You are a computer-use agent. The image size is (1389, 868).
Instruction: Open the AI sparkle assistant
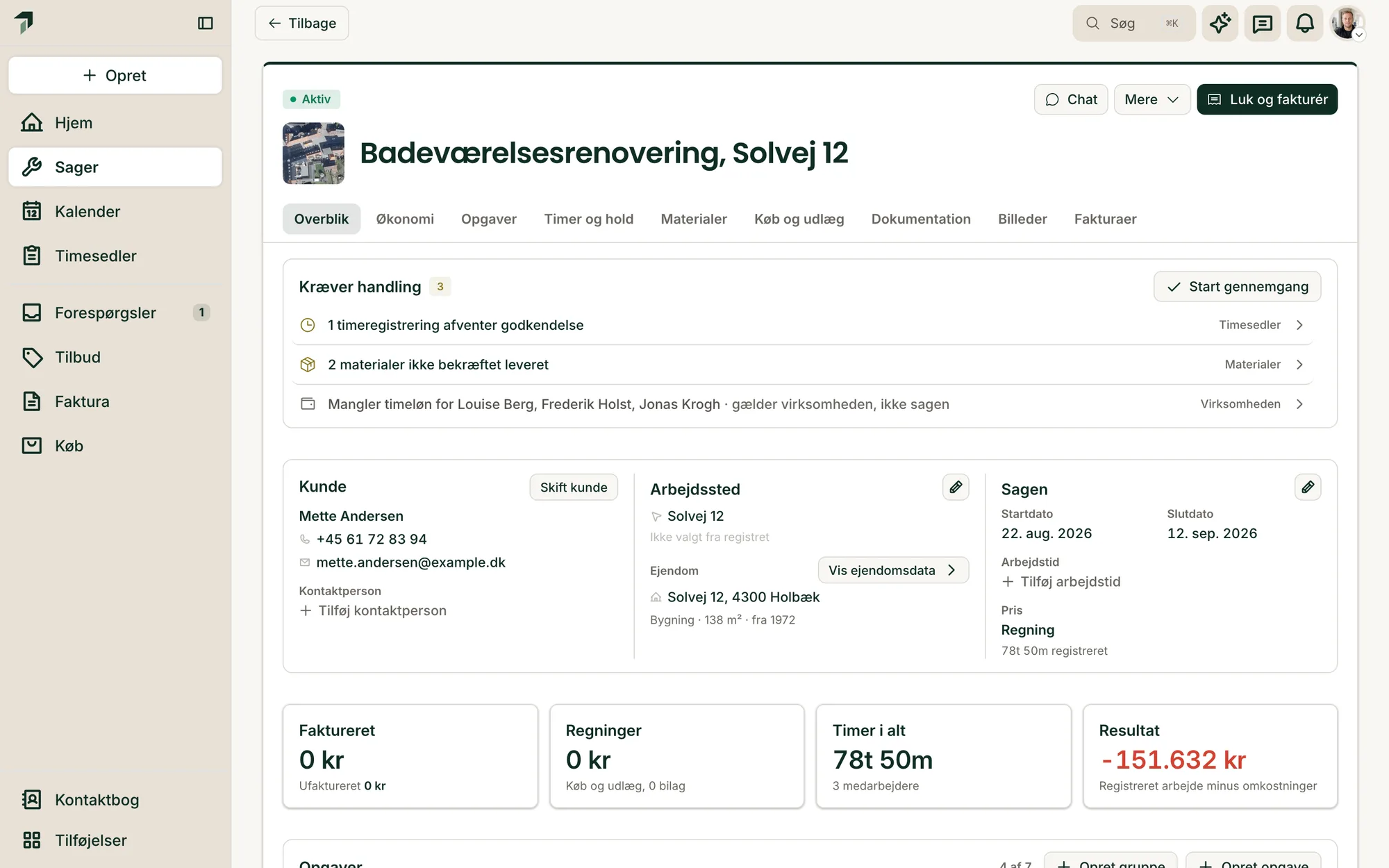[x=1220, y=23]
